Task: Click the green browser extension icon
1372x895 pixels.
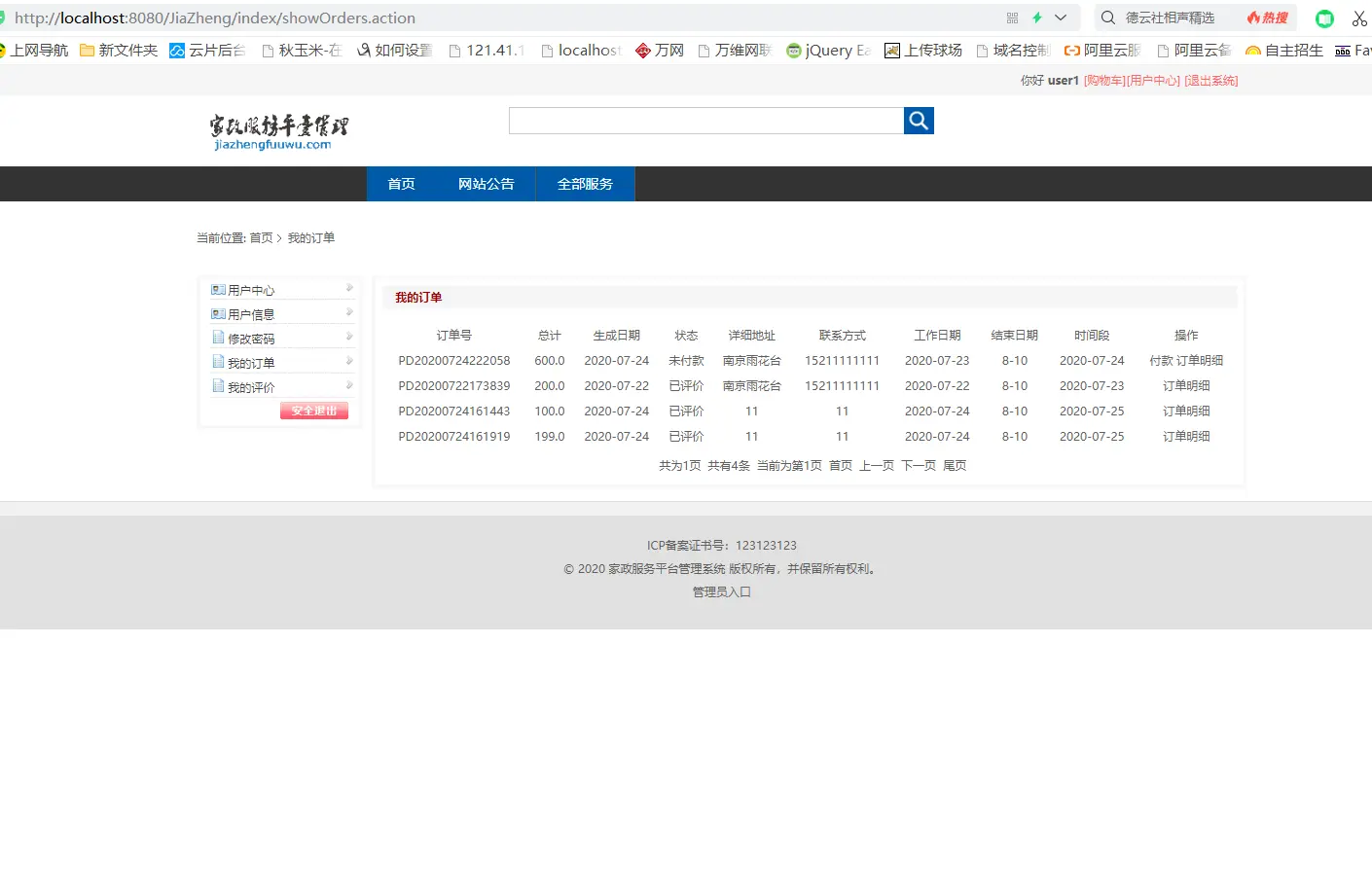Action: pyautogui.click(x=1324, y=18)
